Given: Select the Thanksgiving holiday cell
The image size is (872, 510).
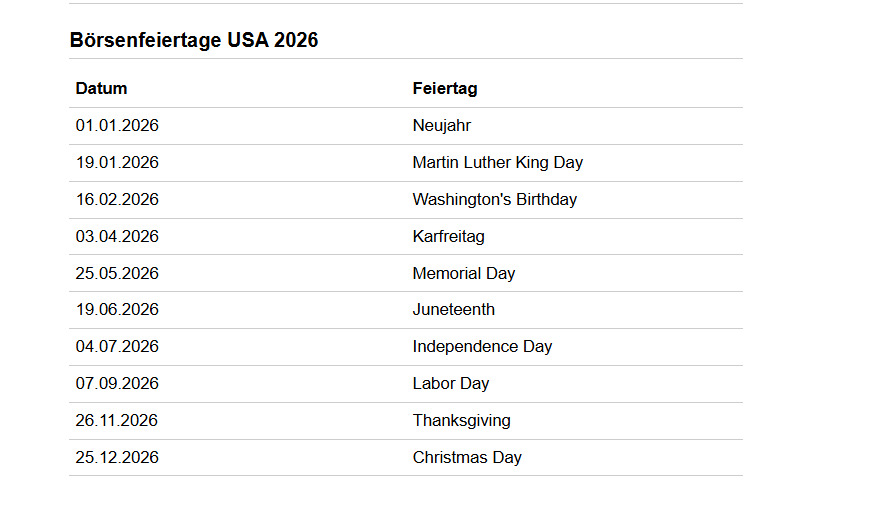Looking at the screenshot, I should 462,420.
